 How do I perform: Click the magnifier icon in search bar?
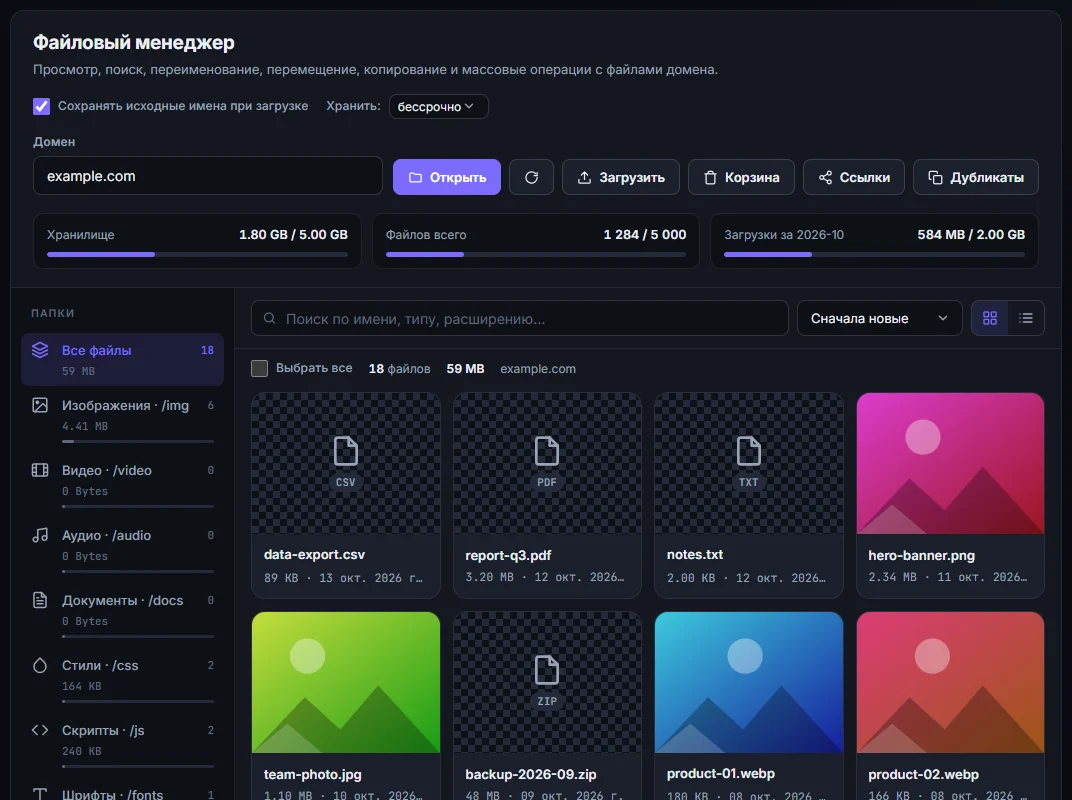click(269, 318)
